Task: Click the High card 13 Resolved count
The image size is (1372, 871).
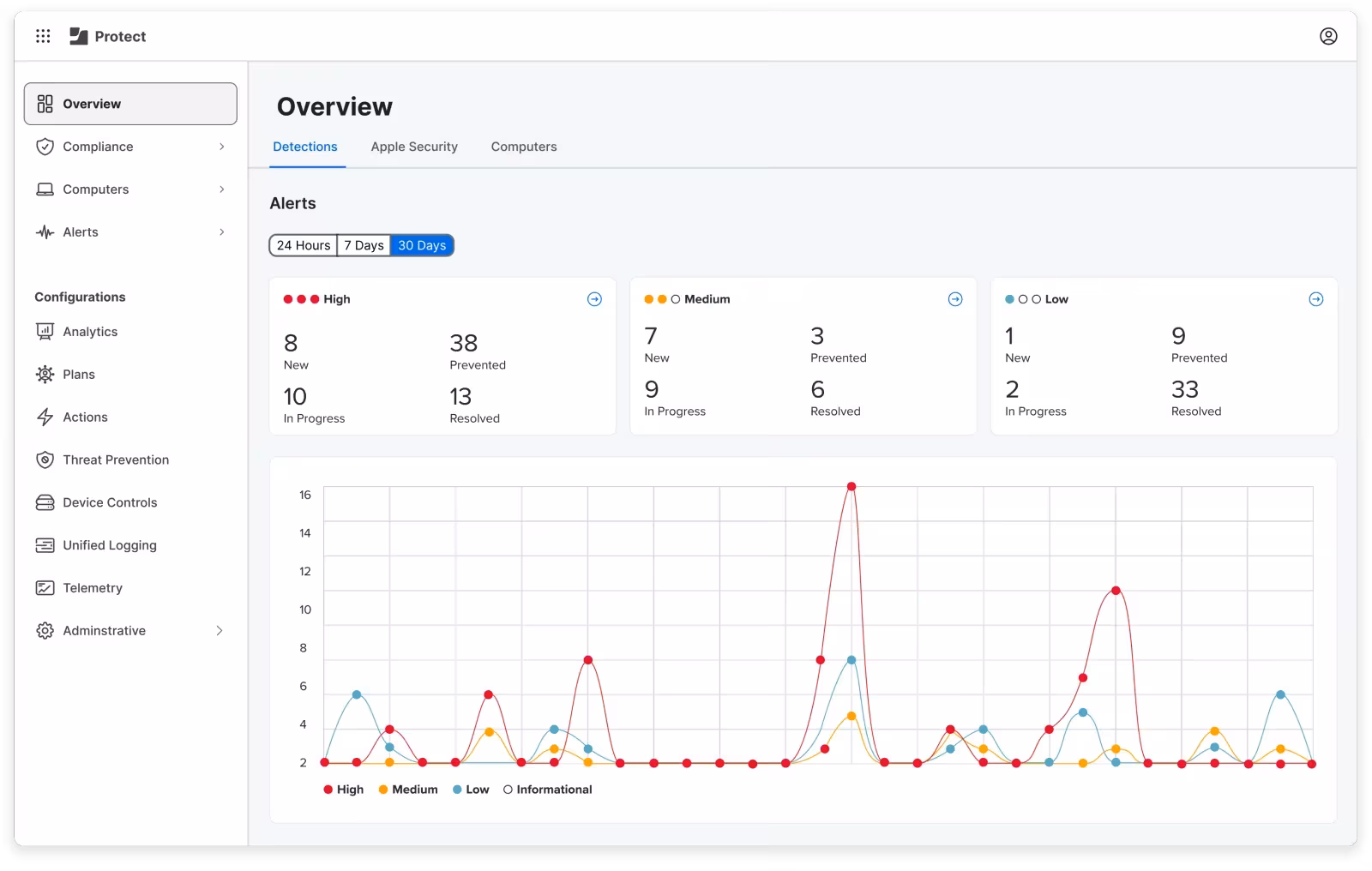Action: point(460,396)
